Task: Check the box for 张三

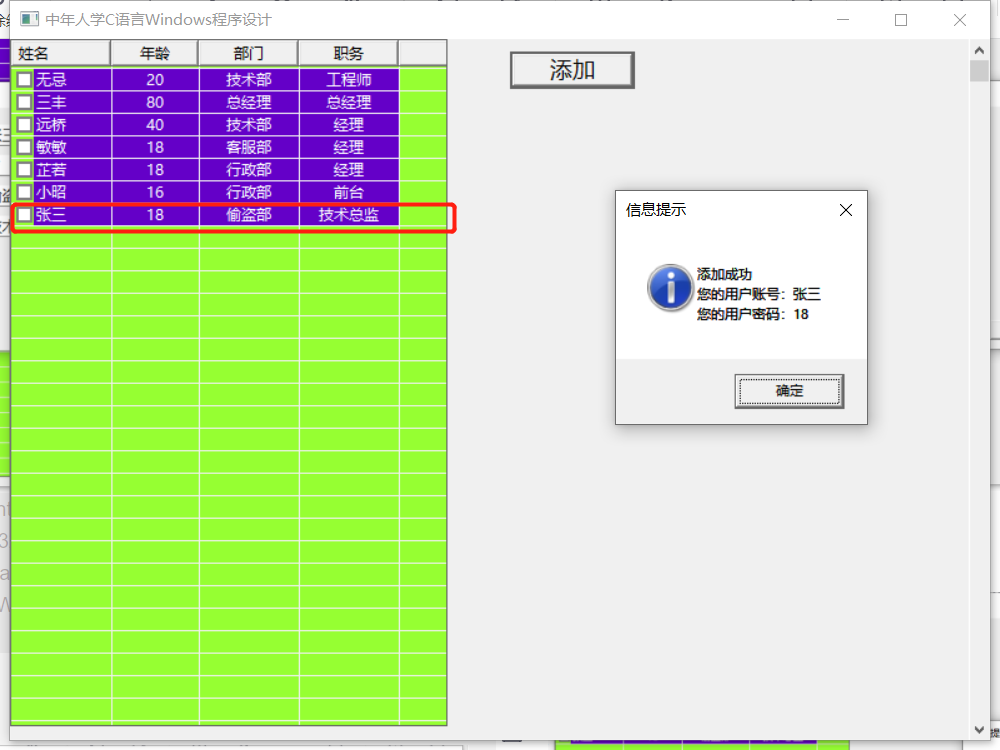Action: click(24, 215)
